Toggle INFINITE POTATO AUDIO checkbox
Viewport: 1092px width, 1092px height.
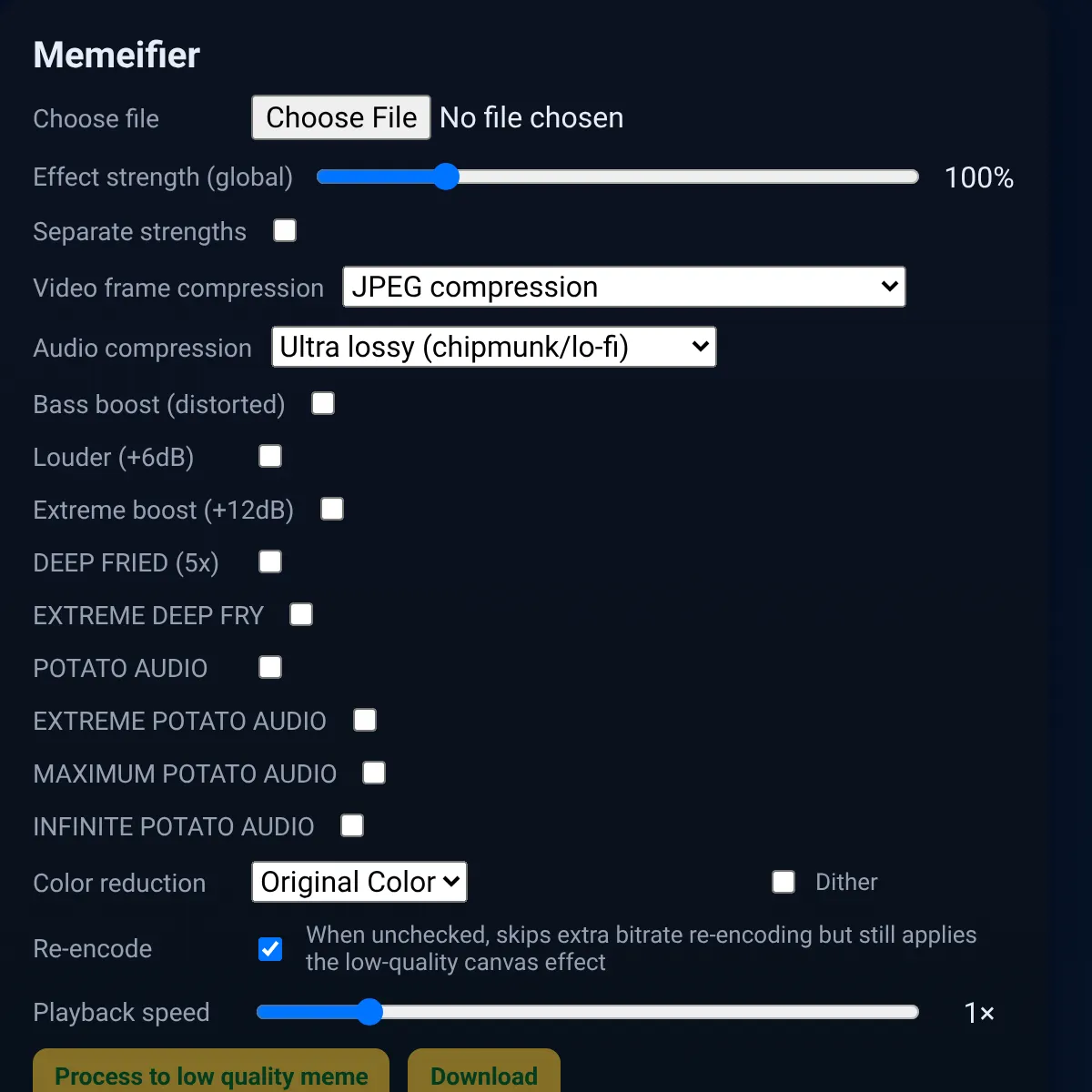[x=352, y=826]
